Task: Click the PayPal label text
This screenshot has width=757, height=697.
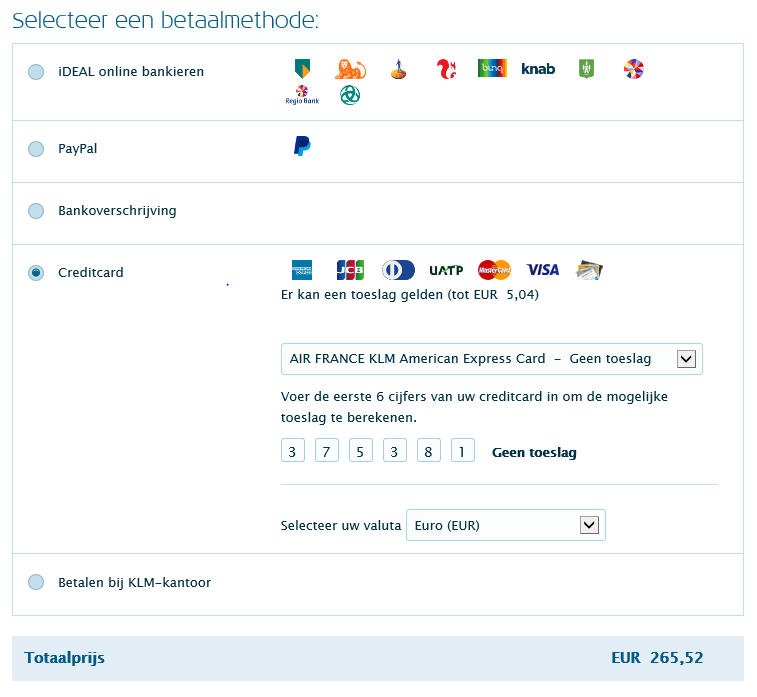Action: click(x=77, y=149)
